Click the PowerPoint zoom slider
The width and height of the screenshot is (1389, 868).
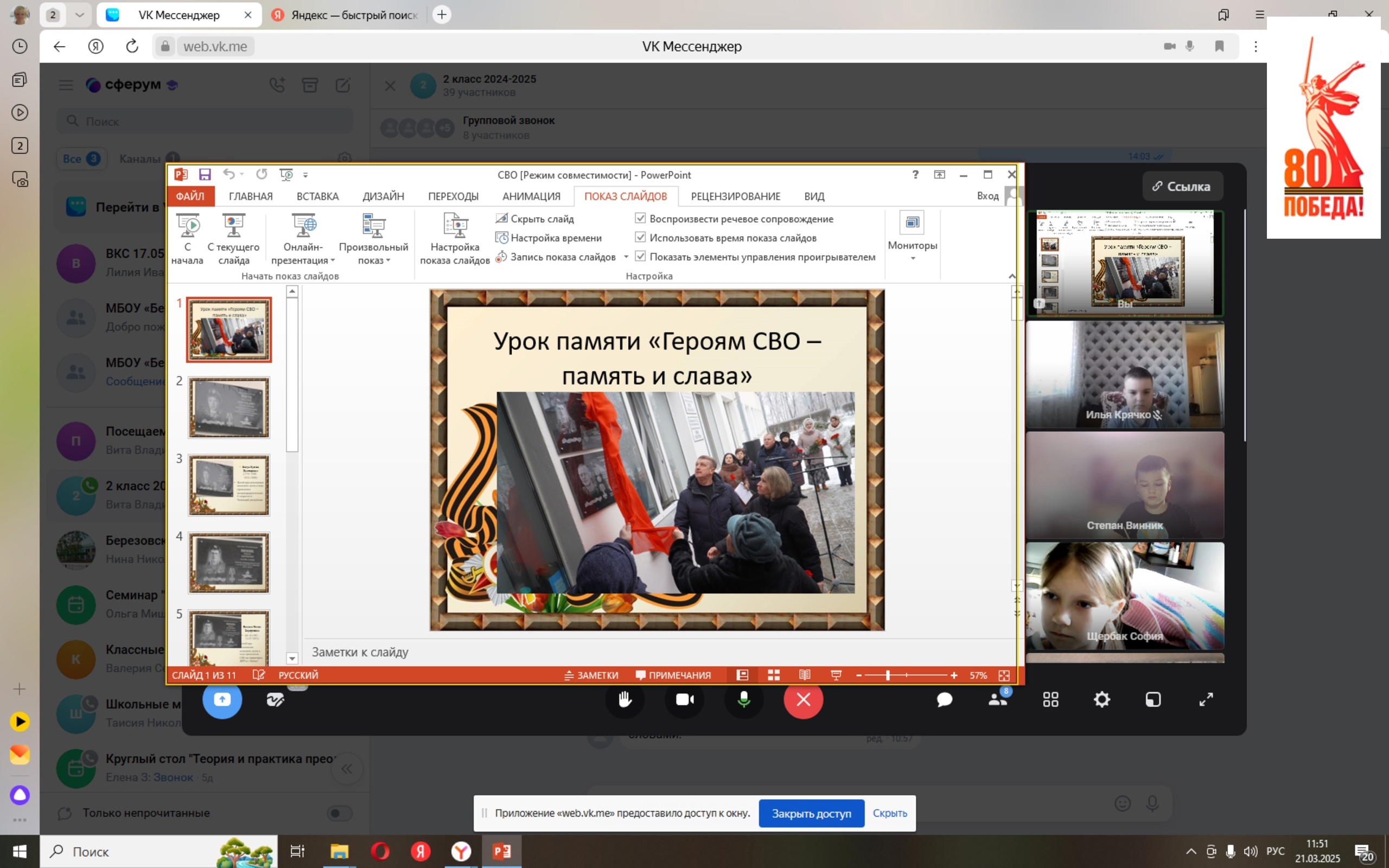tap(906, 675)
